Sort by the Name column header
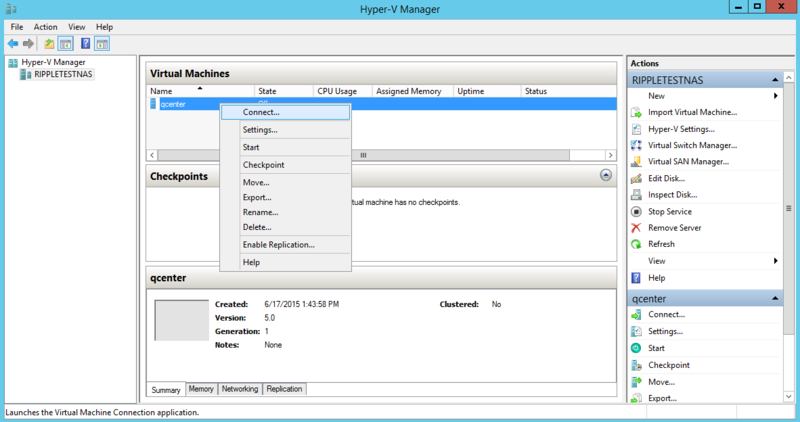The height and width of the screenshot is (422, 800). click(x=200, y=91)
